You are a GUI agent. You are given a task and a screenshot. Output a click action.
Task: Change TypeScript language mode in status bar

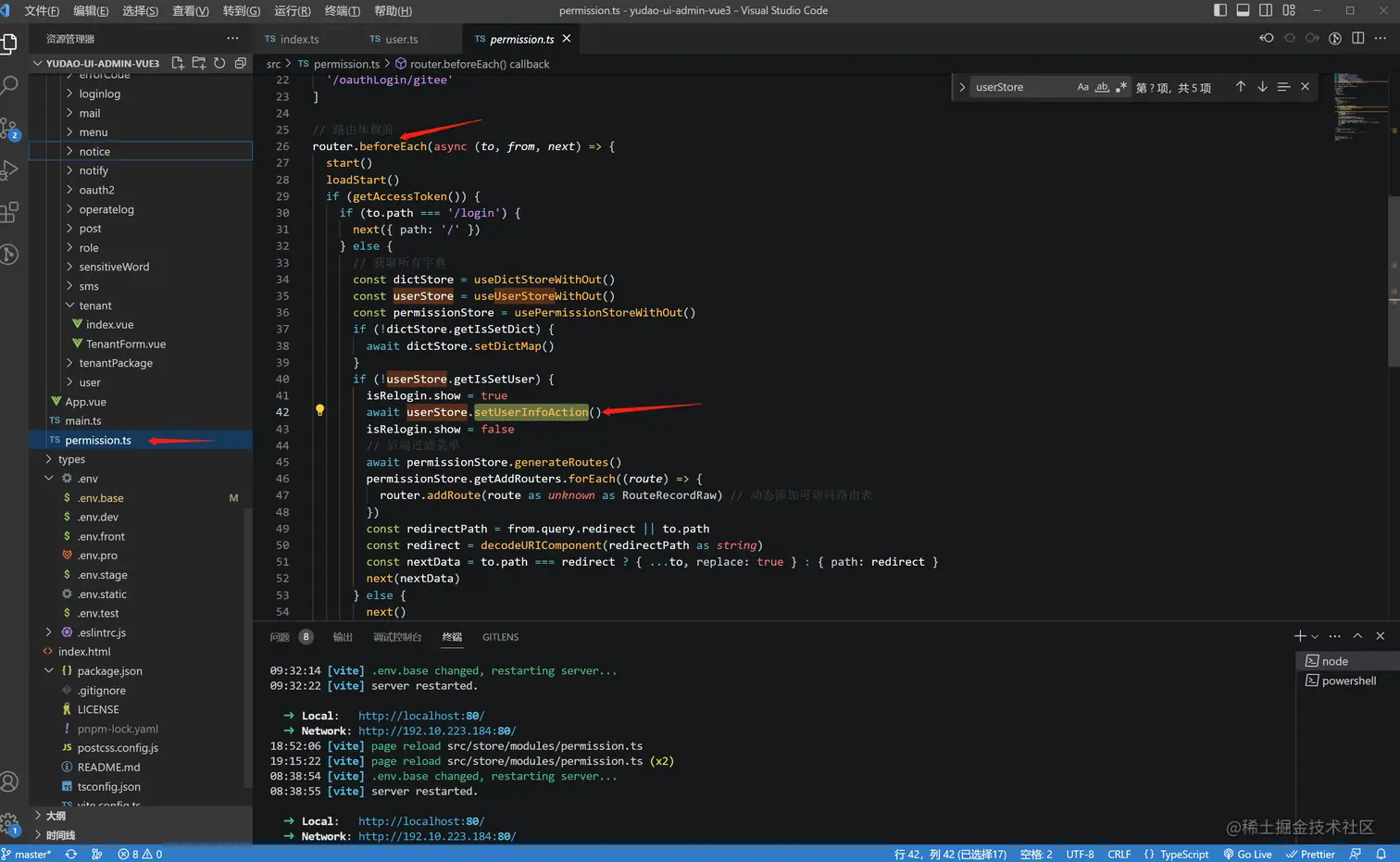coord(1184,854)
